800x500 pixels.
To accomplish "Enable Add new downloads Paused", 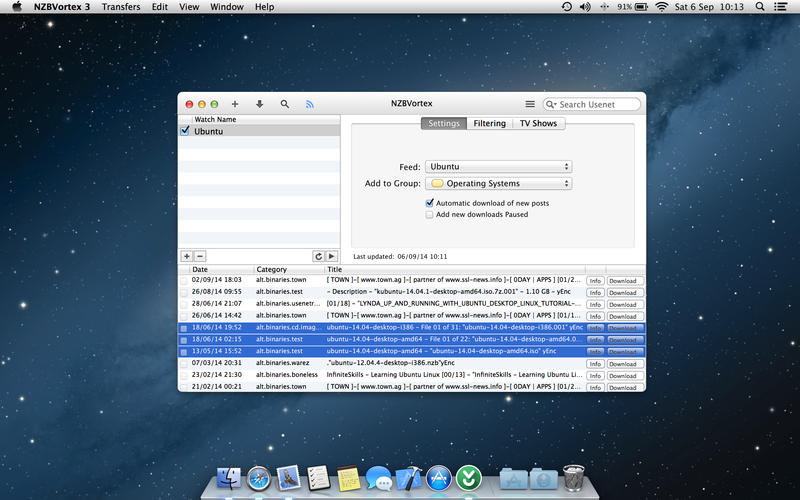I will (x=430, y=214).
